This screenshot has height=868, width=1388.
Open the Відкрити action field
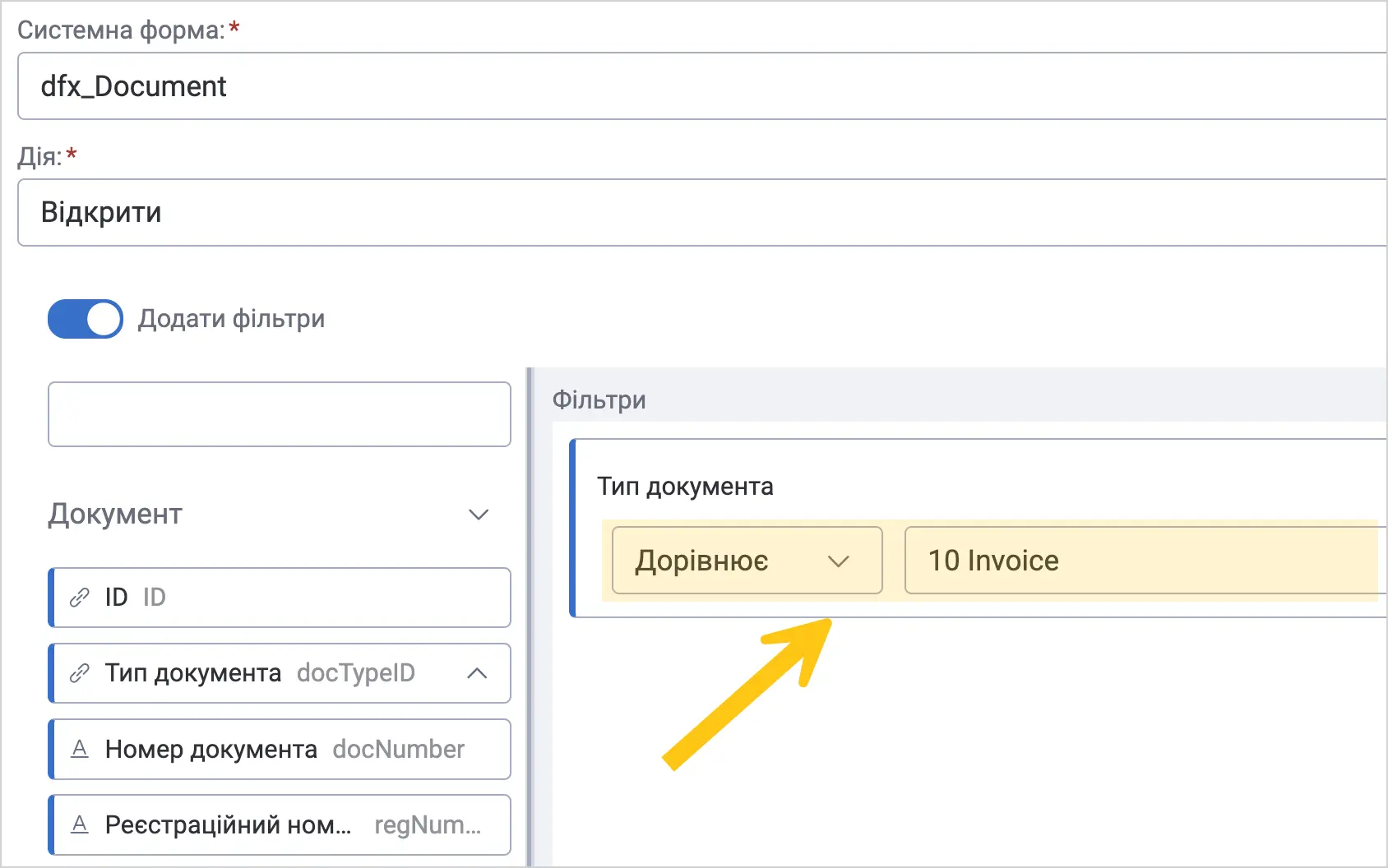(x=702, y=213)
